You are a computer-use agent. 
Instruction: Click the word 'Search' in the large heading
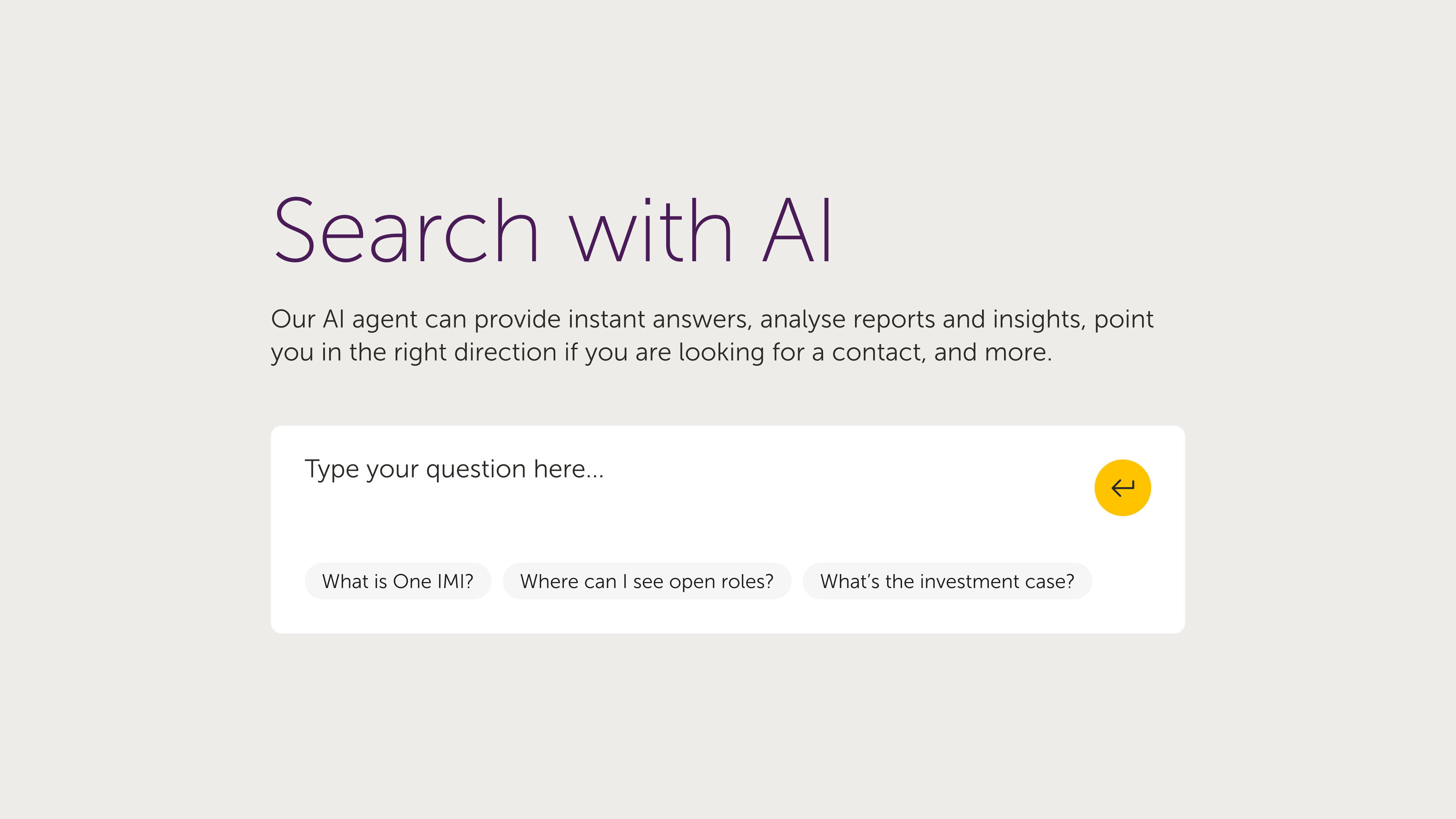pos(406,230)
